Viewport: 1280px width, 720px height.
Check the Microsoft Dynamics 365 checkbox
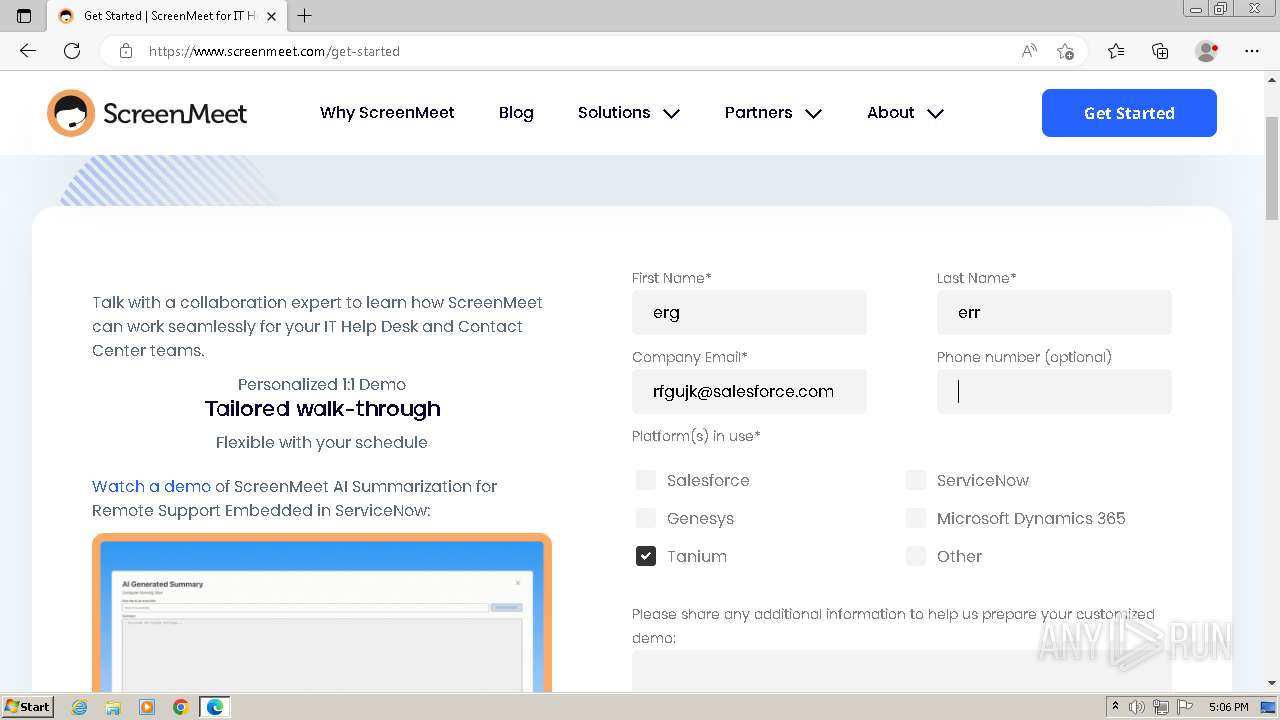coord(916,518)
